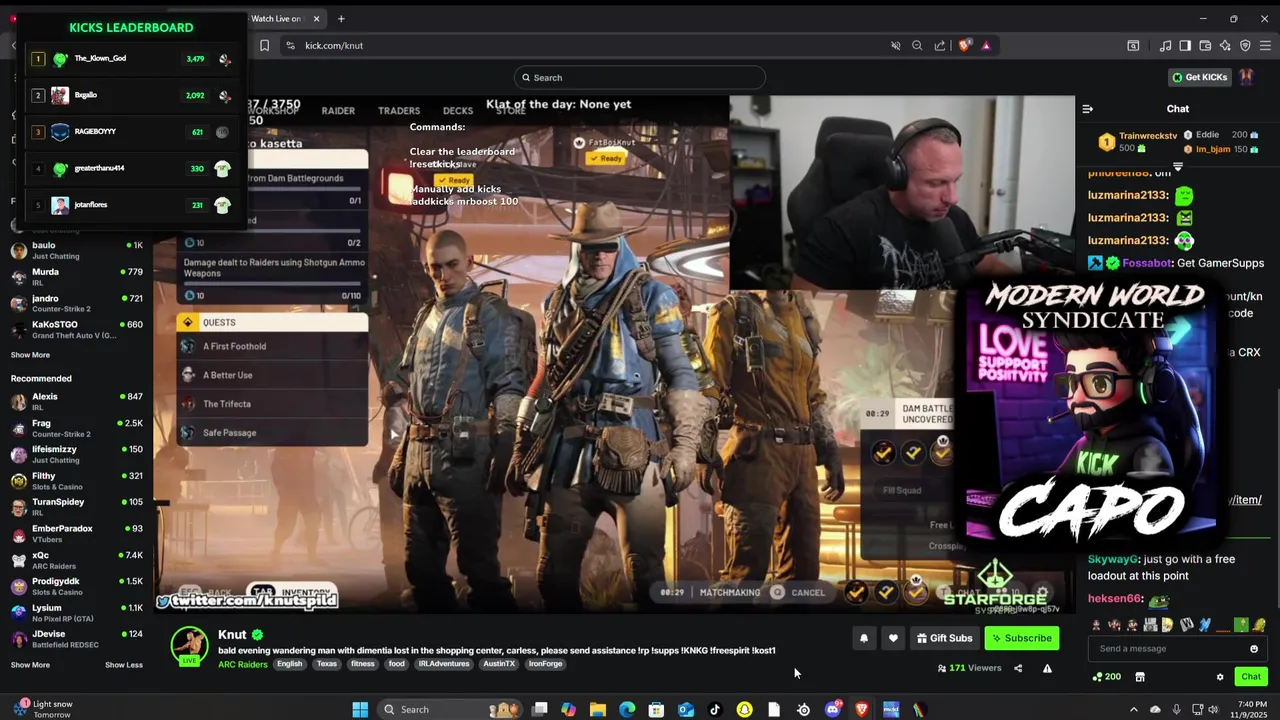Click the zoom out magnifier in address bar
Screen dimensions: 1280x720
click(917, 45)
